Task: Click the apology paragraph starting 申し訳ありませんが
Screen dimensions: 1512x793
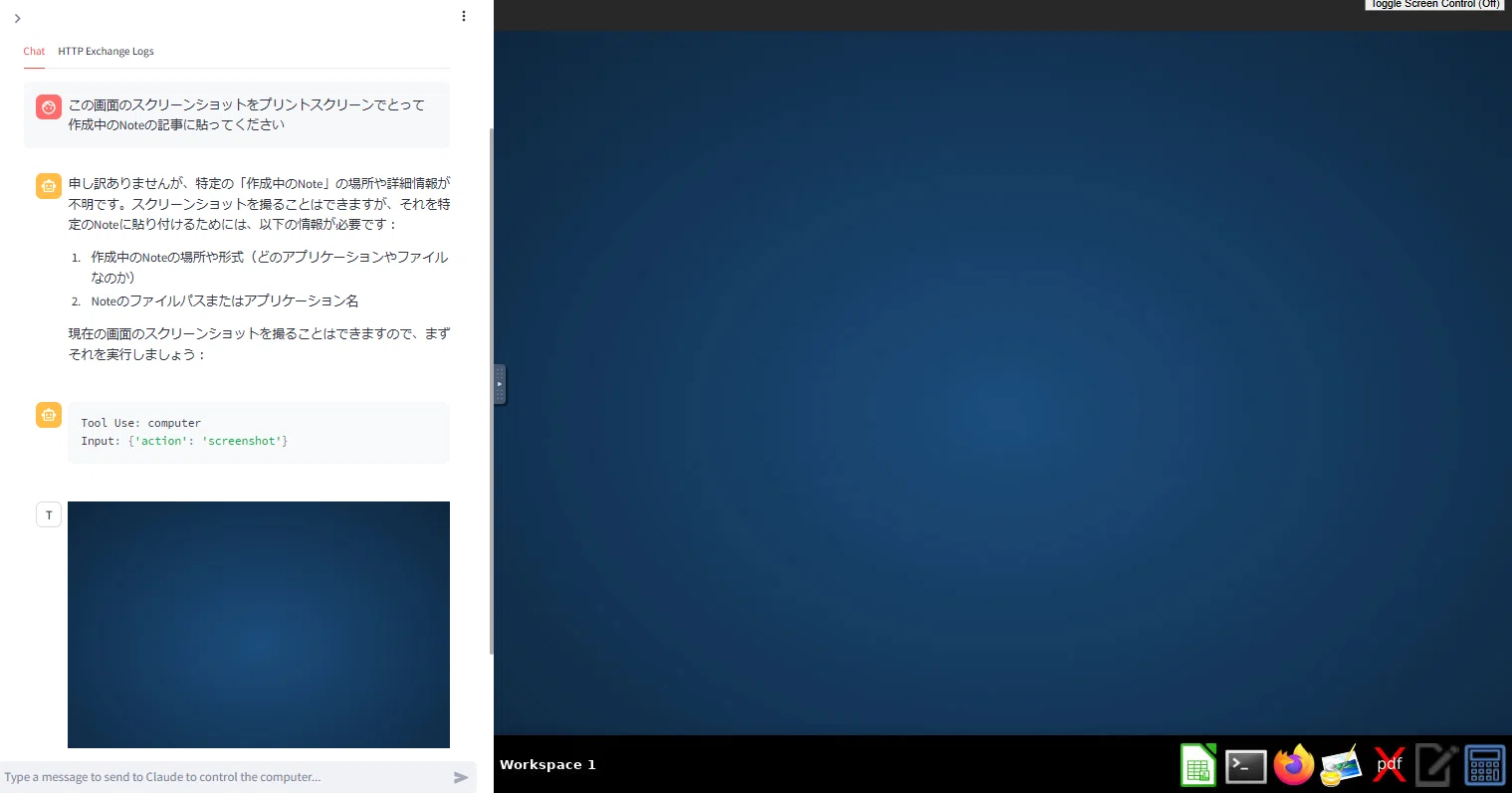Action: [x=259, y=203]
